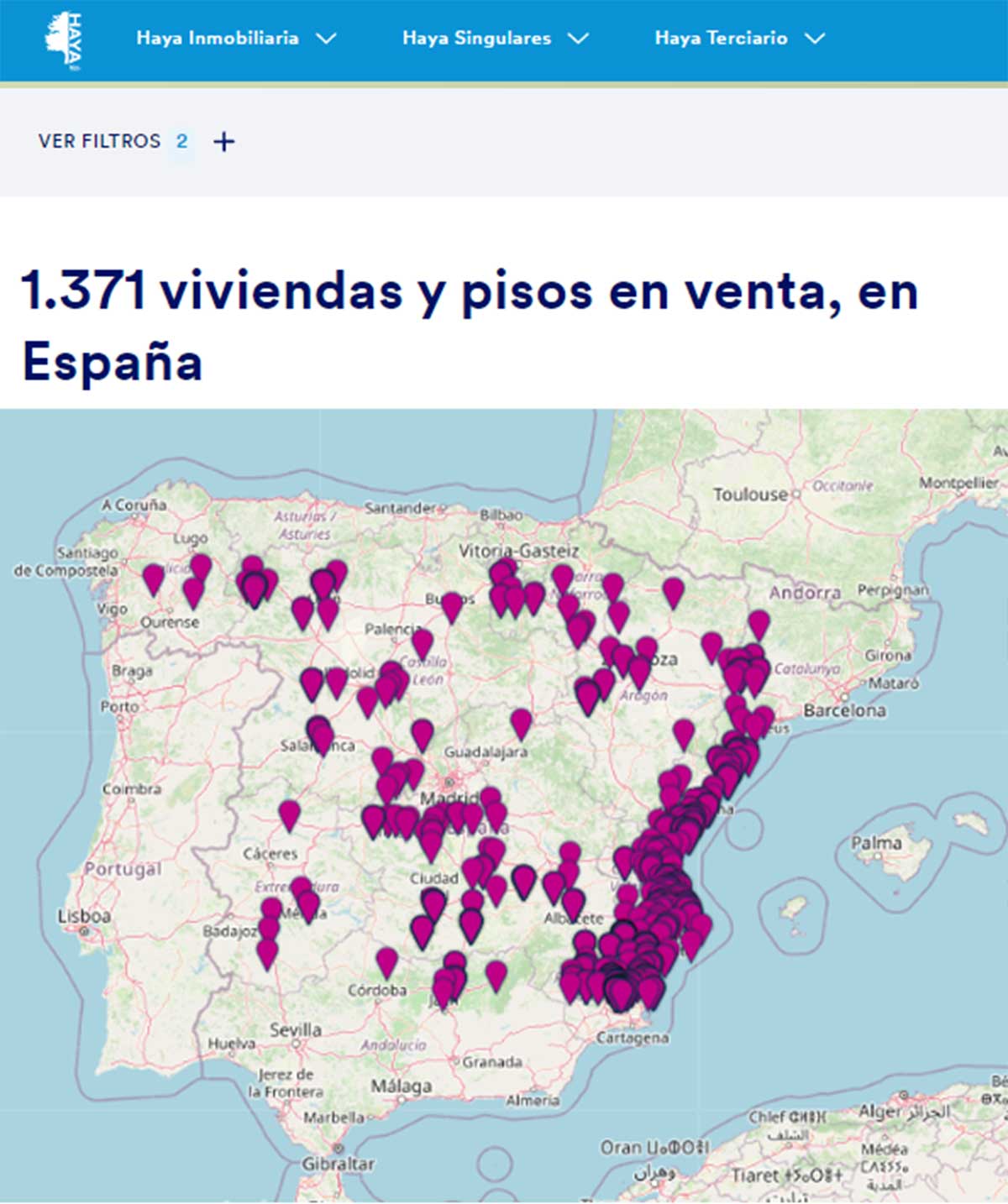Select the map pin left of Cáceres
Image resolution: width=1008 pixels, height=1204 pixels.
click(289, 813)
